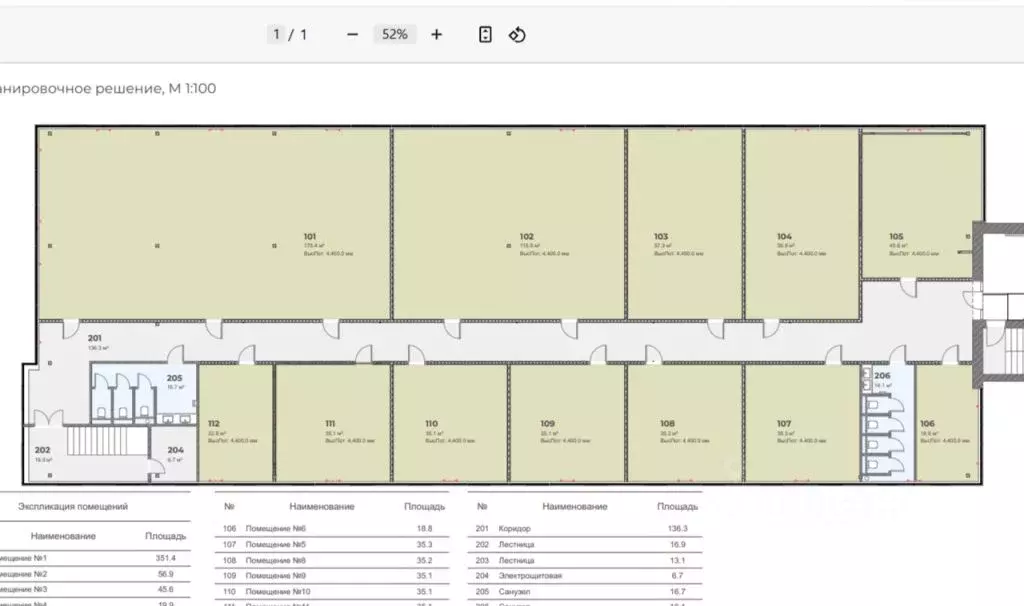Select room 102 on the floor plan
The height and width of the screenshot is (606, 1024).
[526, 237]
